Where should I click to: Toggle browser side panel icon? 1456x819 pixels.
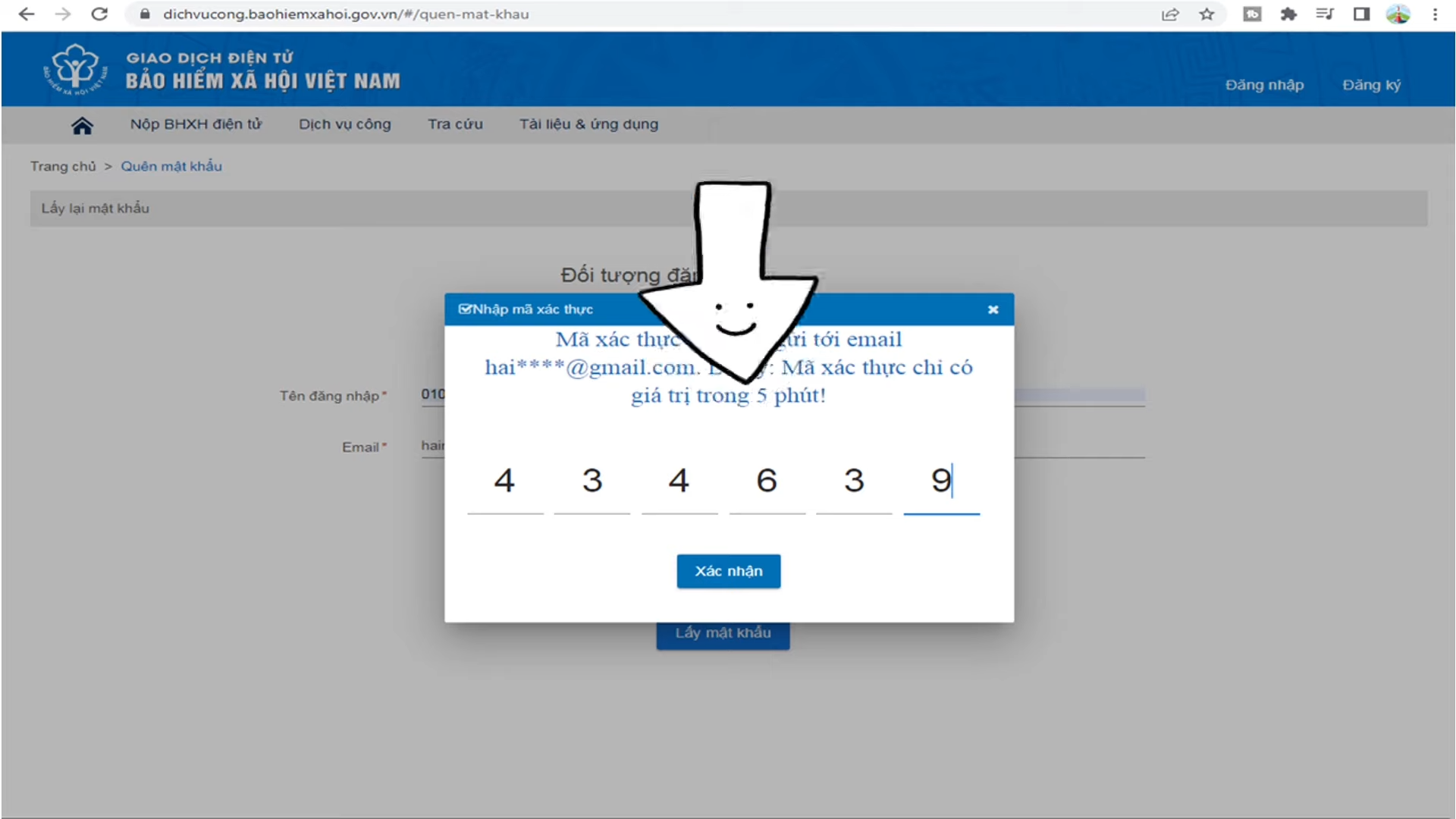1361,14
